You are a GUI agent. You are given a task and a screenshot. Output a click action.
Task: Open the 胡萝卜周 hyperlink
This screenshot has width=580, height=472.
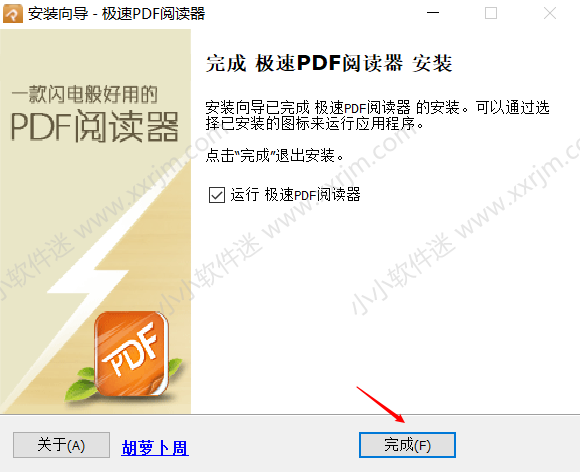click(x=155, y=448)
